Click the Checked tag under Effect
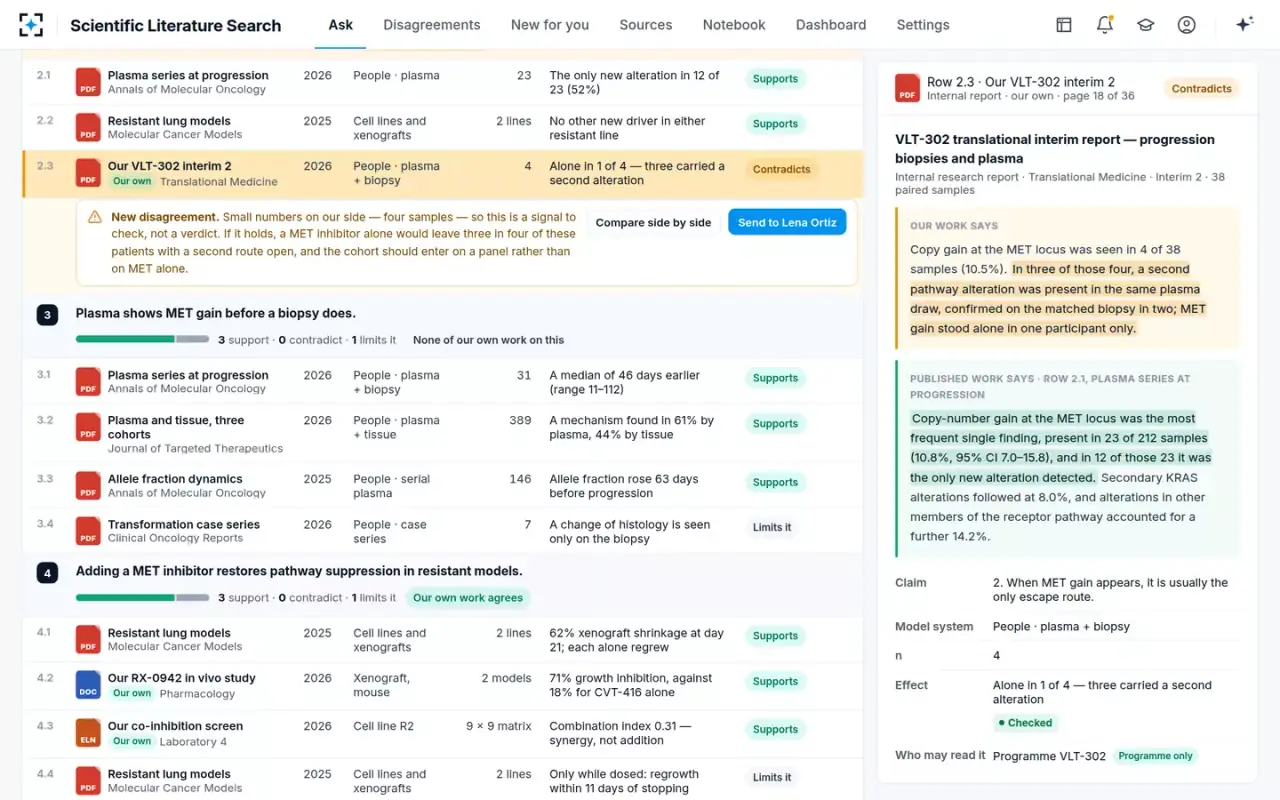The image size is (1280, 800). (x=1025, y=723)
